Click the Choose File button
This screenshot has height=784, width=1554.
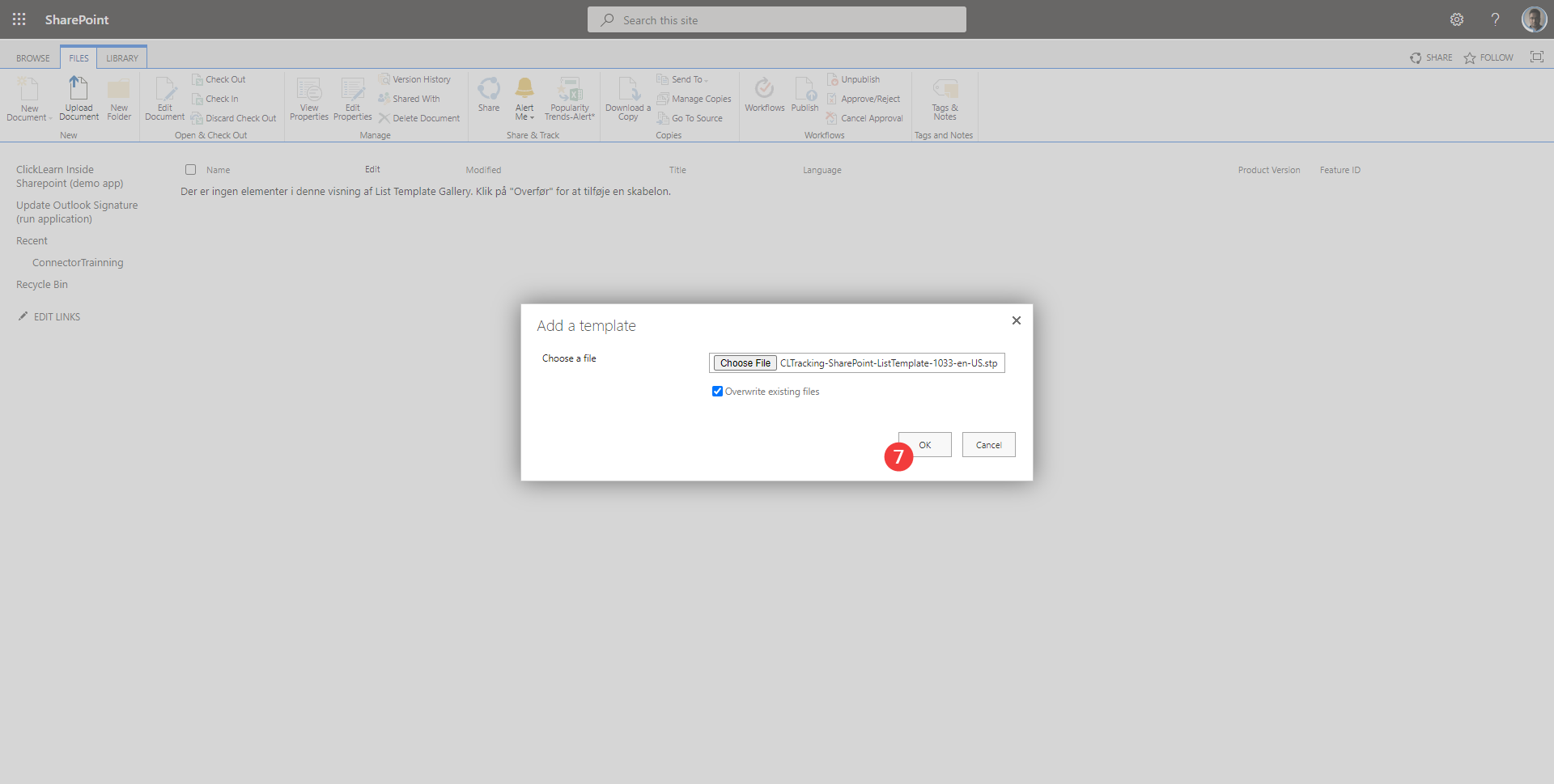pos(745,363)
